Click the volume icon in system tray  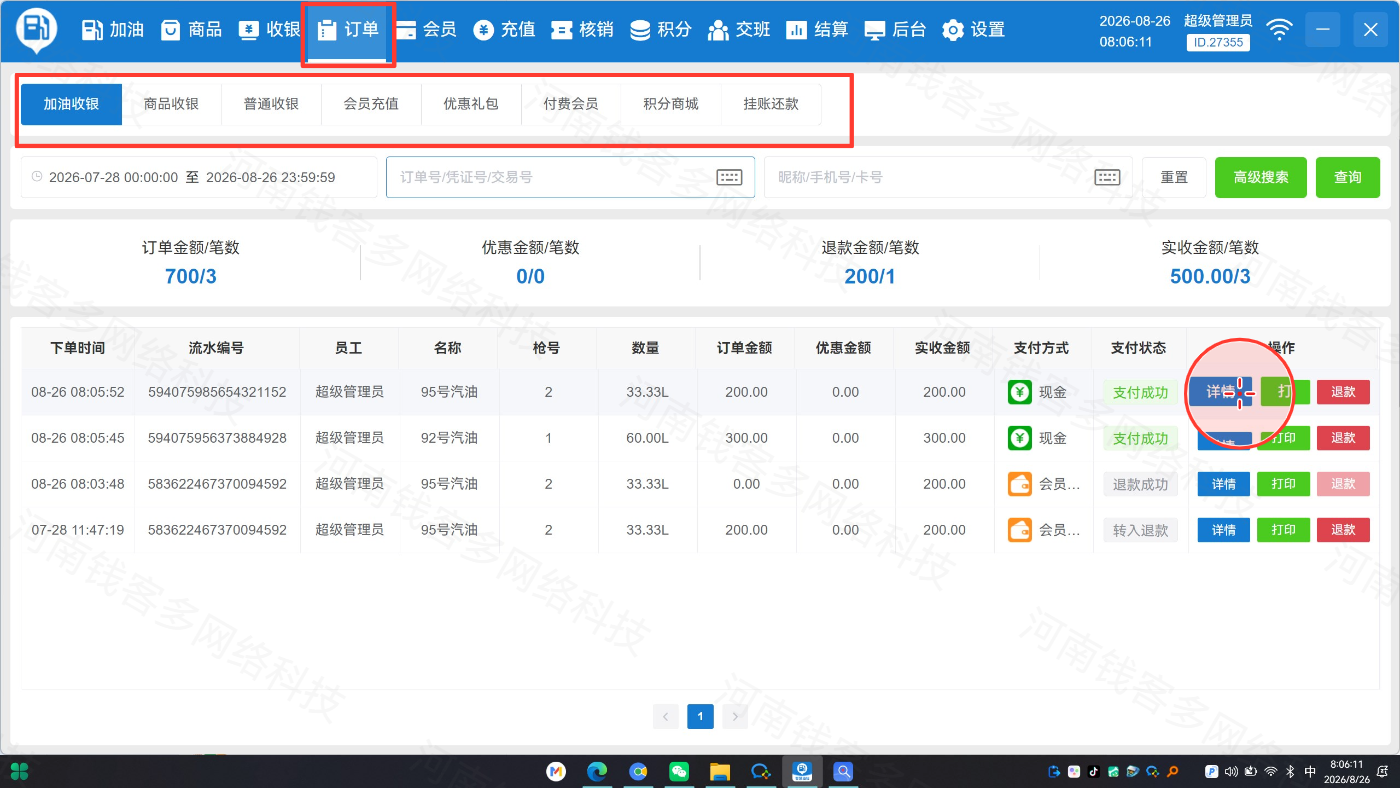(1232, 771)
